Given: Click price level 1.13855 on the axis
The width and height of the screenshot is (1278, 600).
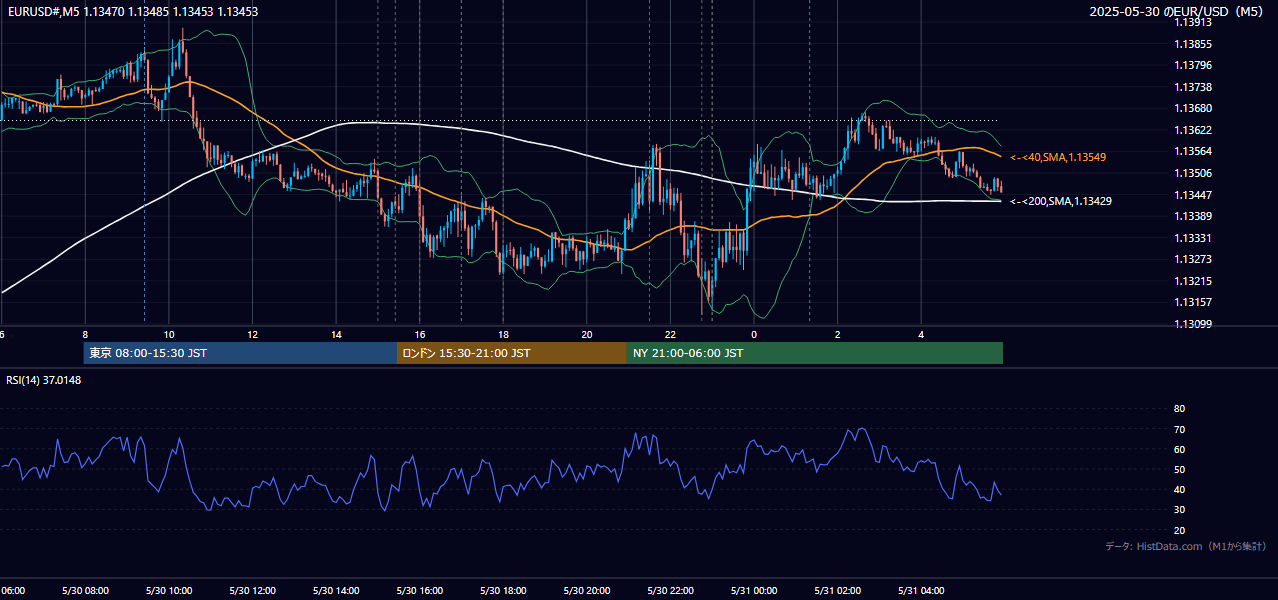Looking at the screenshot, I should 1193,44.
